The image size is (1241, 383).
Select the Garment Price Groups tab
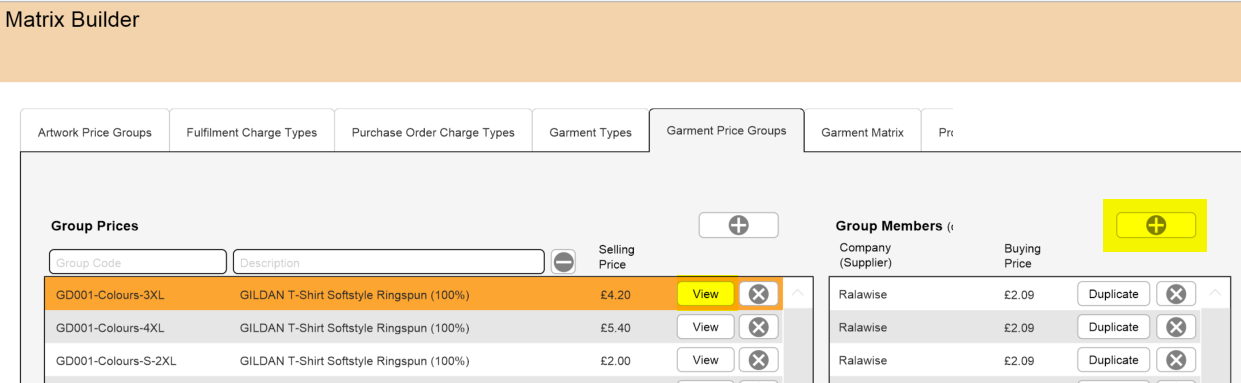pyautogui.click(x=726, y=131)
